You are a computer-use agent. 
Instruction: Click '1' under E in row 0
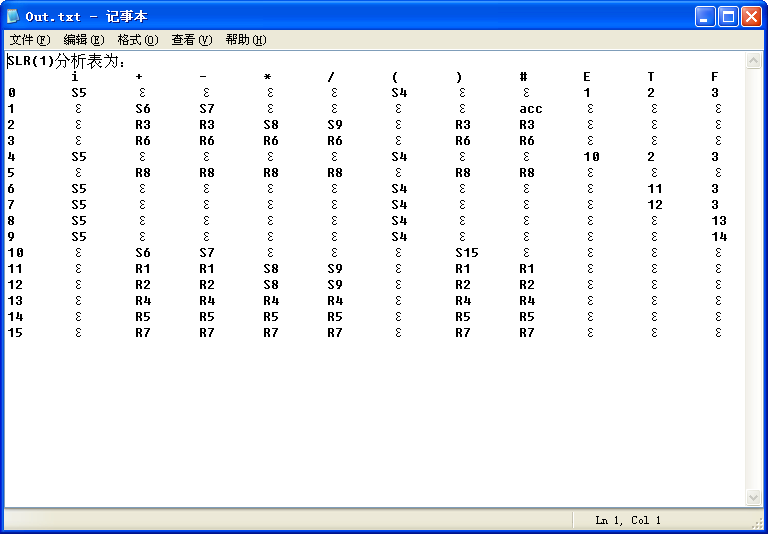[x=587, y=93]
